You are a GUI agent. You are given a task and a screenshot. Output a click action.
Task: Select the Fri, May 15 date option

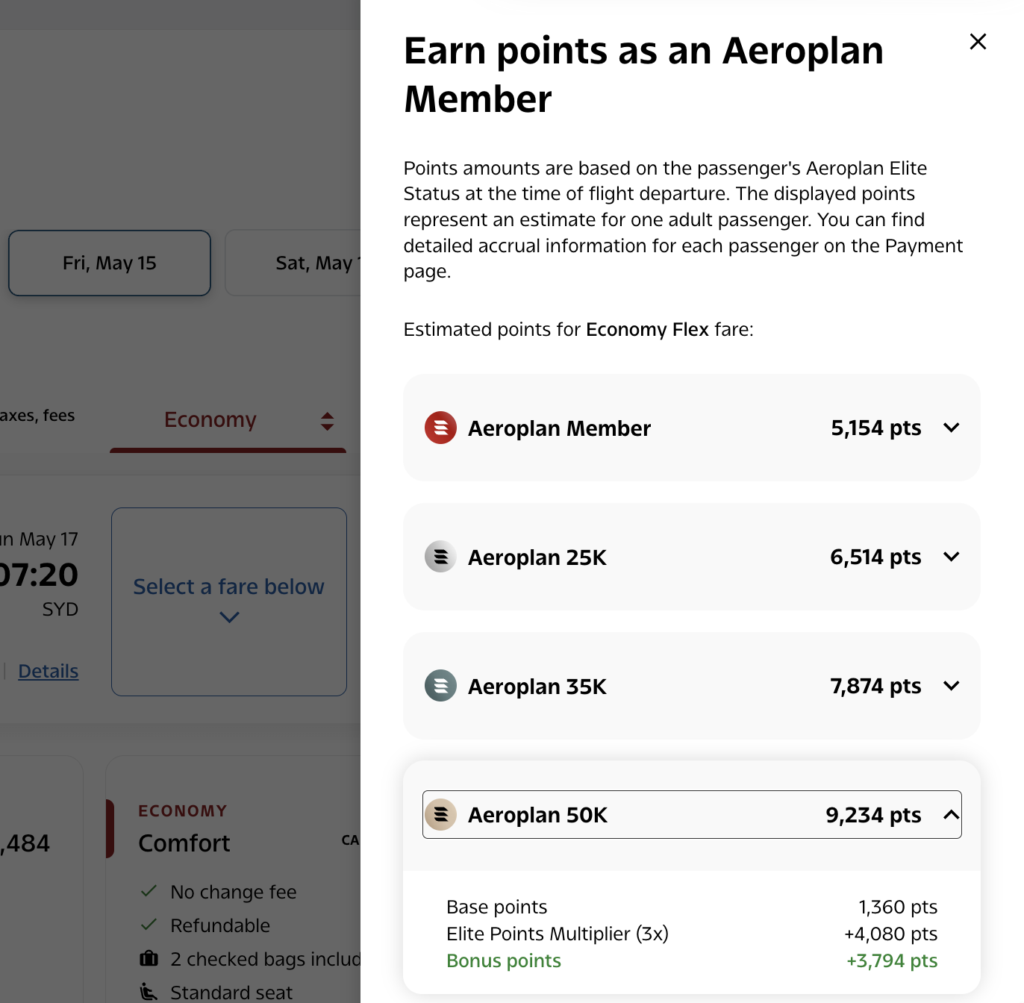coord(109,262)
